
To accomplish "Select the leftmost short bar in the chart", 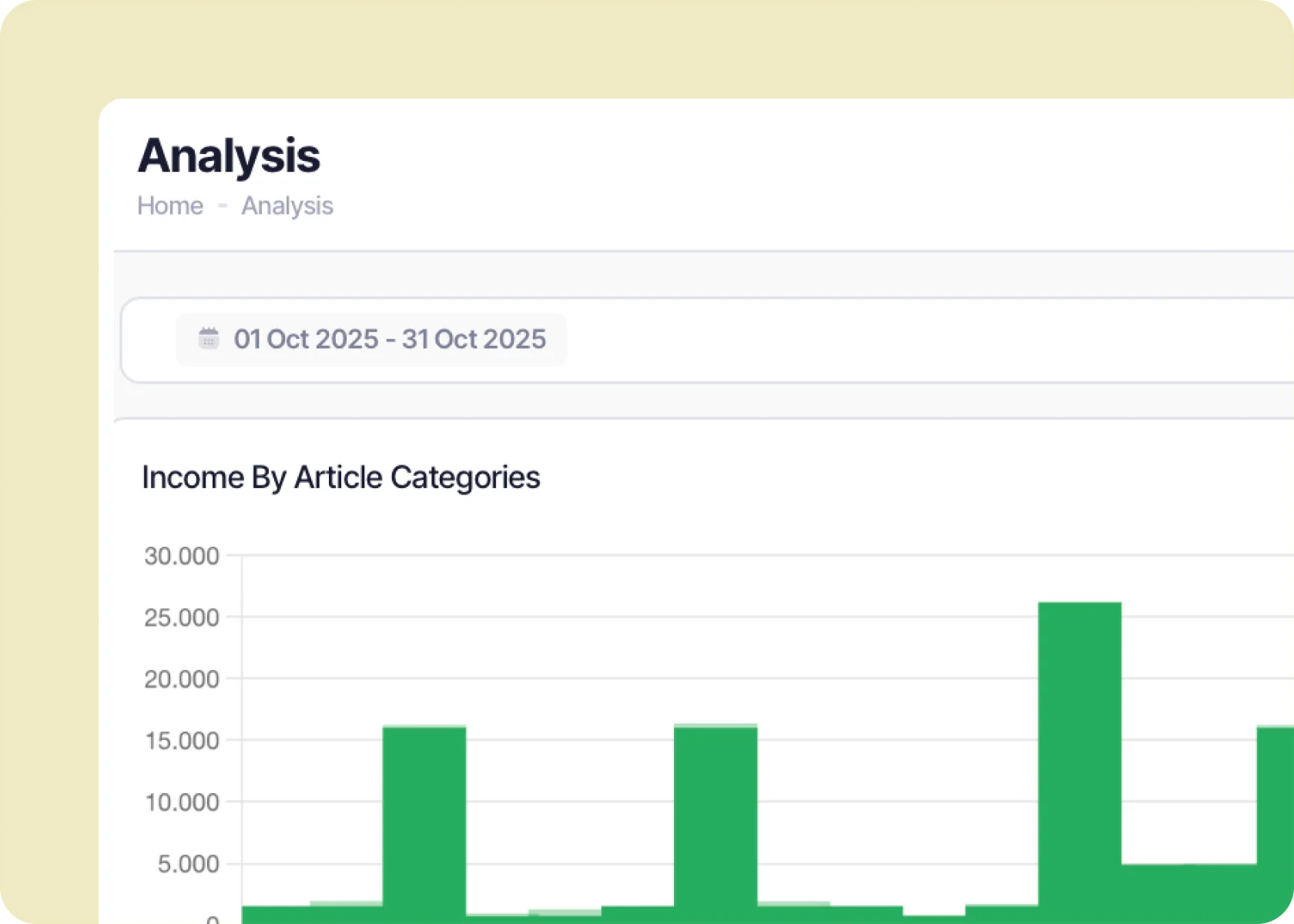I will point(276,915).
